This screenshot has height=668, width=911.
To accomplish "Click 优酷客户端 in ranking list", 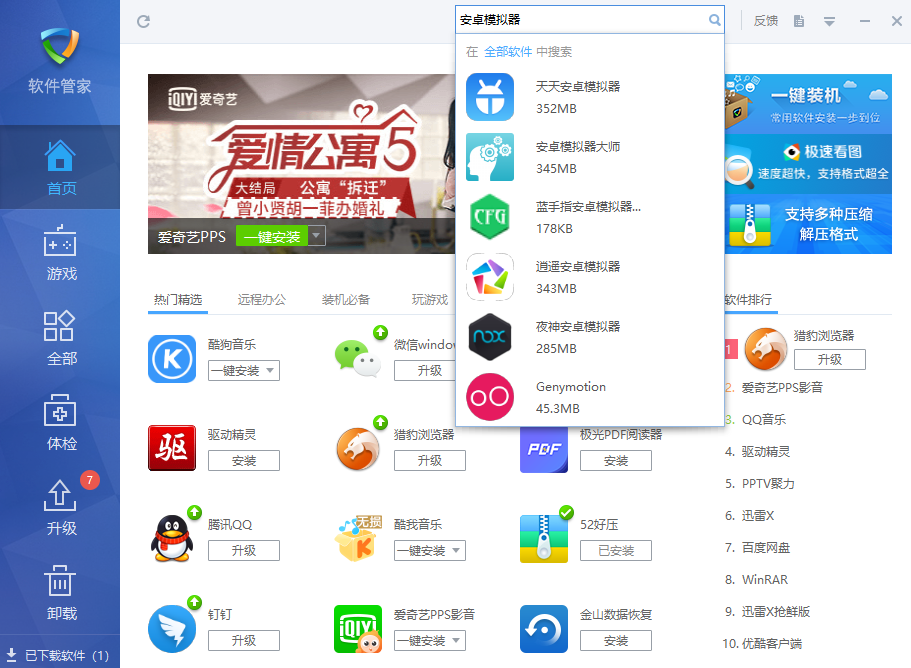I will click(x=772, y=644).
